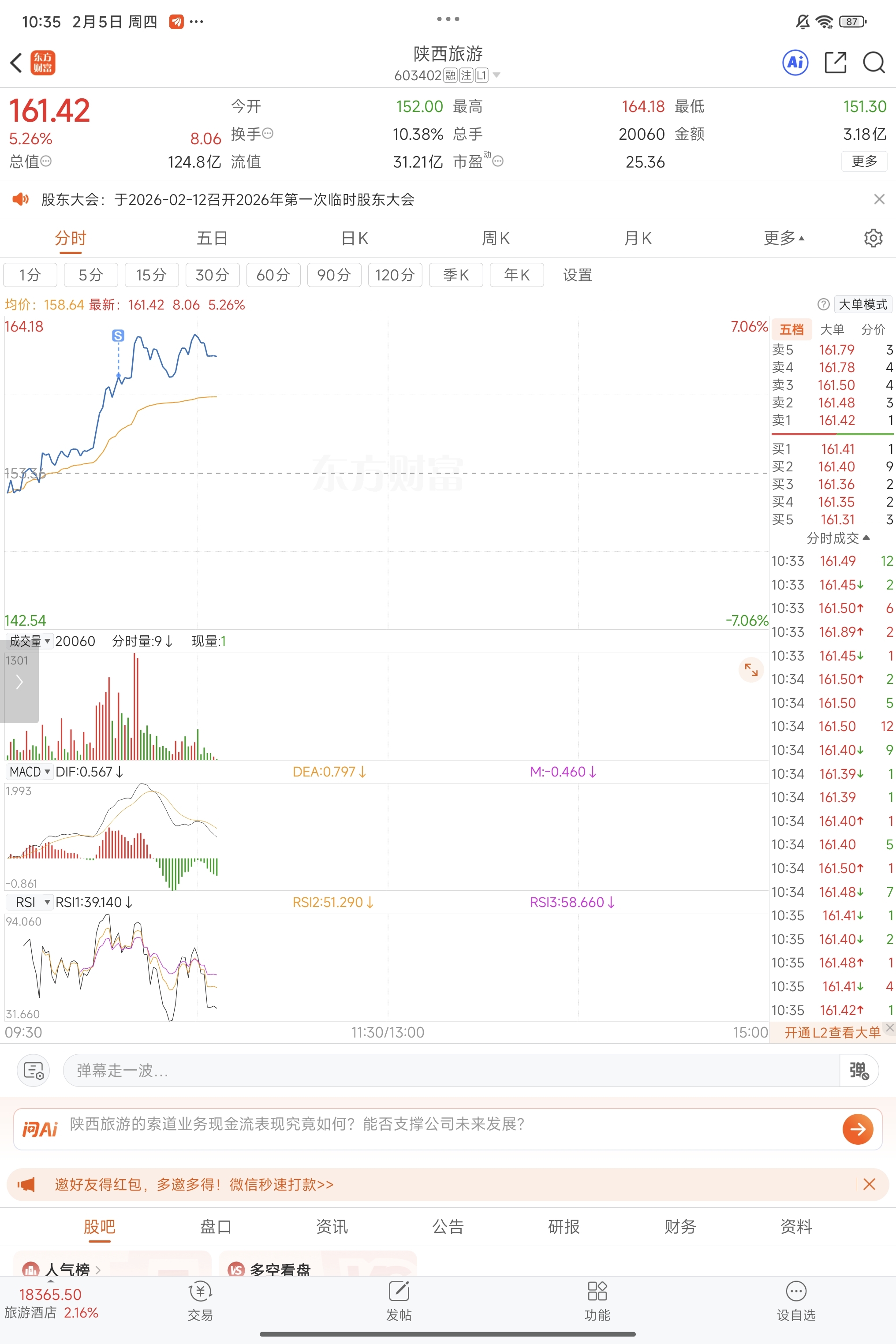
Task: Tap 开通L2查看大单 link
Action: coord(832,1033)
